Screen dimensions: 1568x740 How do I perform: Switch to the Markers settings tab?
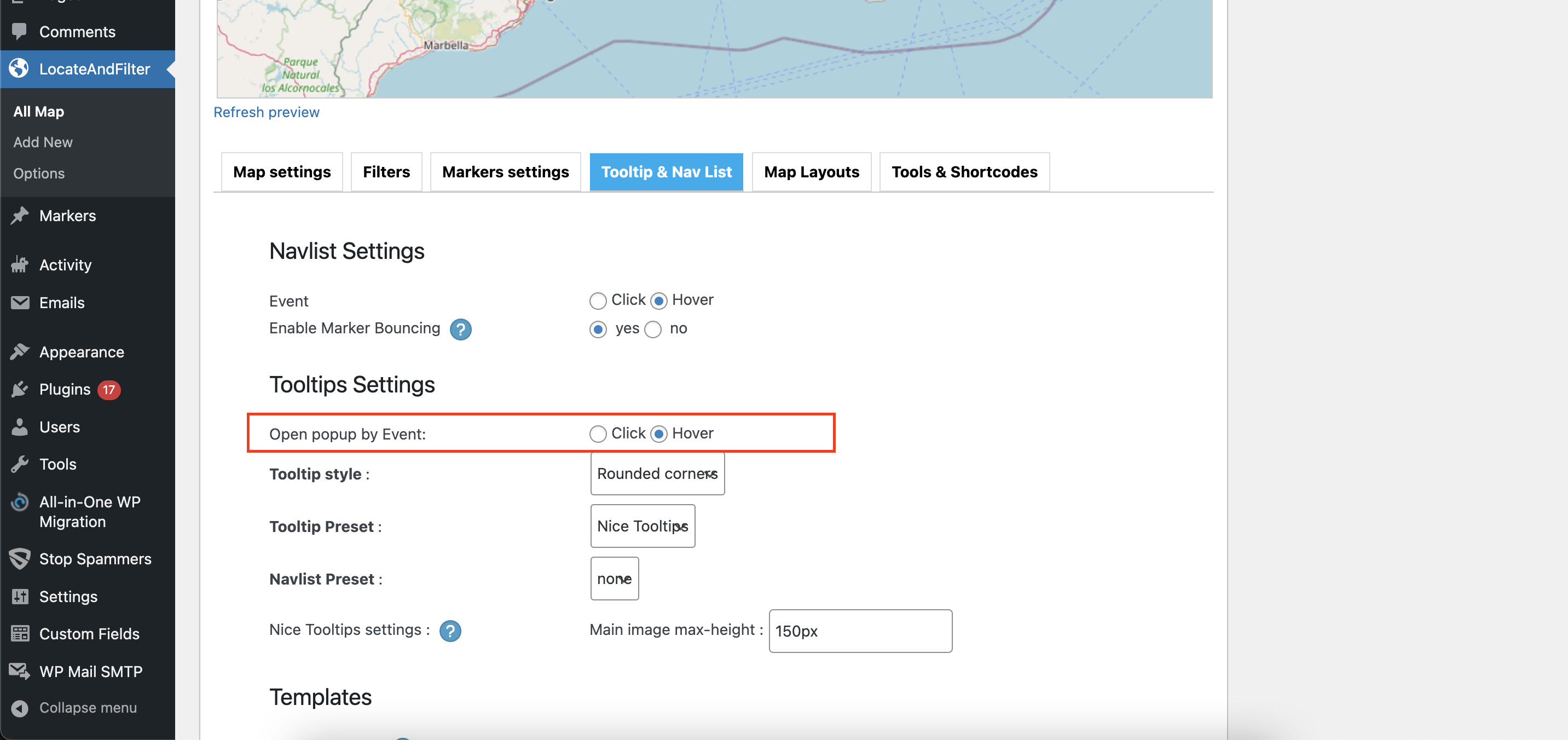tap(505, 172)
